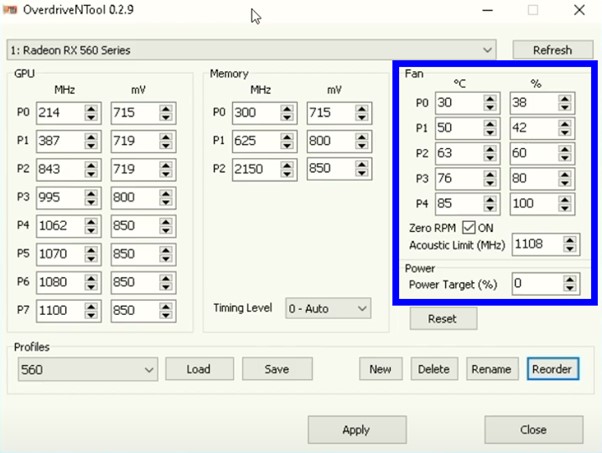Increase Power Target percentage spinner

(x=571, y=279)
